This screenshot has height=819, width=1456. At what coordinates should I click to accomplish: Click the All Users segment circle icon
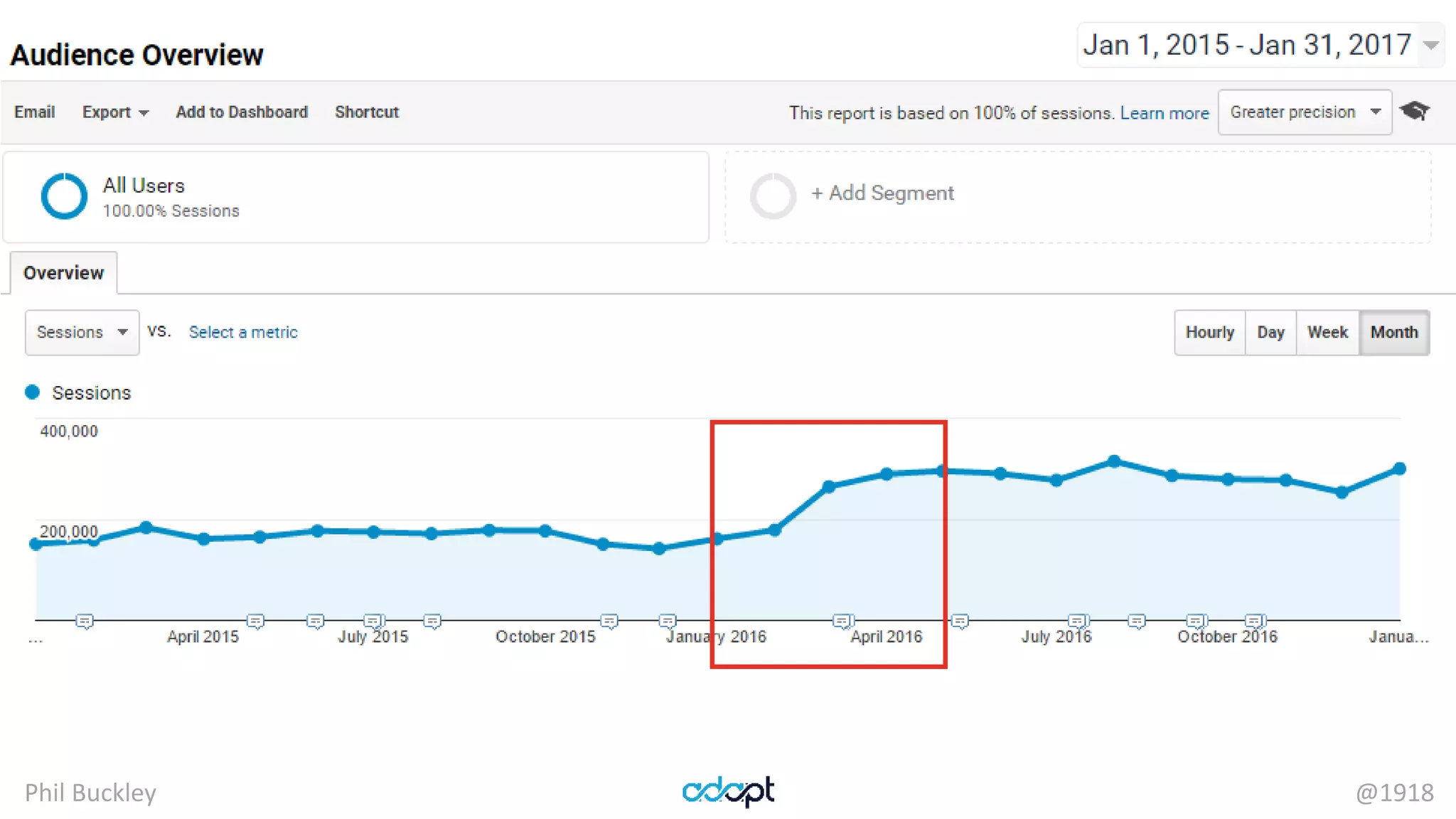pyautogui.click(x=64, y=196)
